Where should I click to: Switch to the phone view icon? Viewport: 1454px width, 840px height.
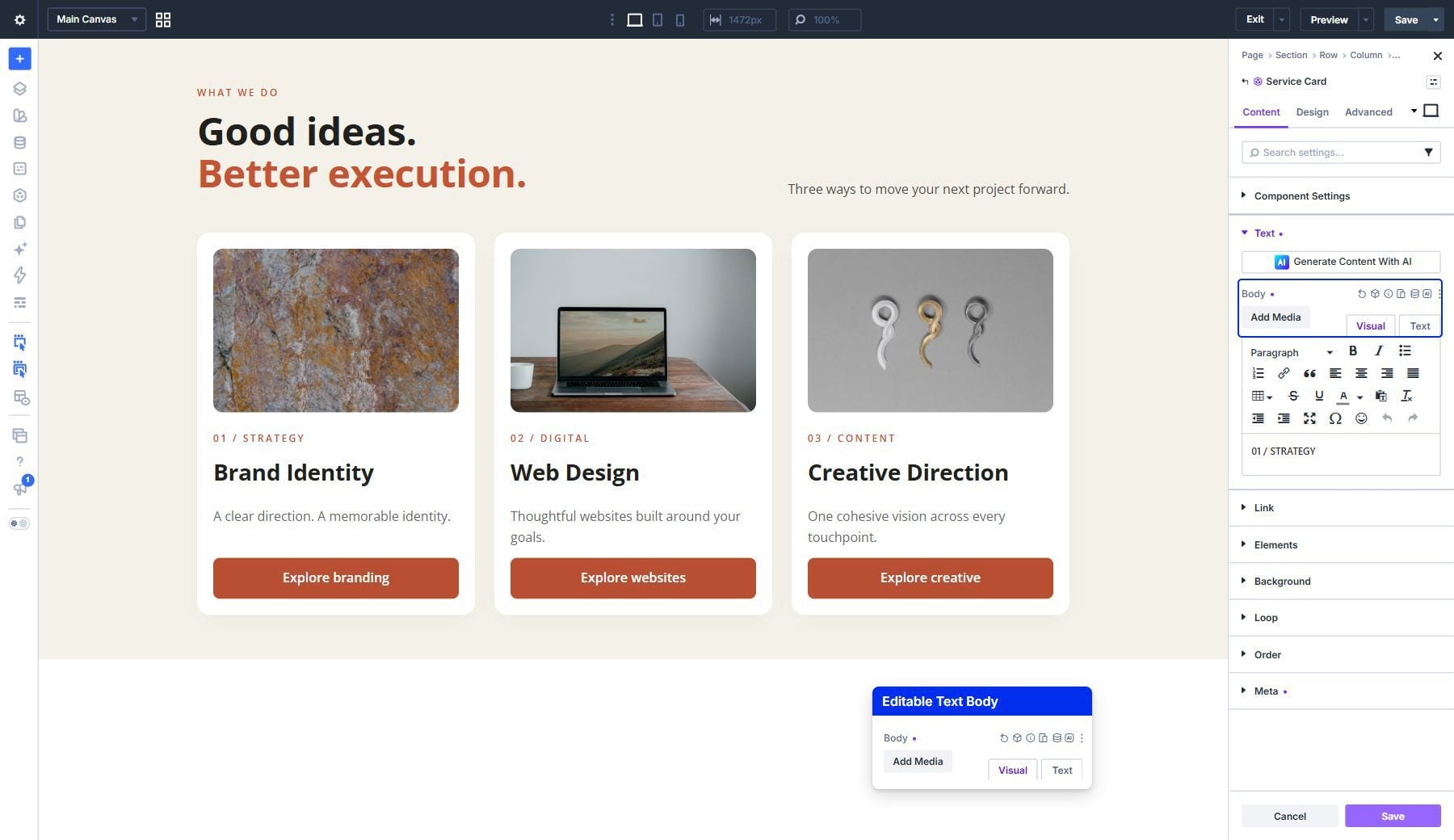[x=680, y=19]
